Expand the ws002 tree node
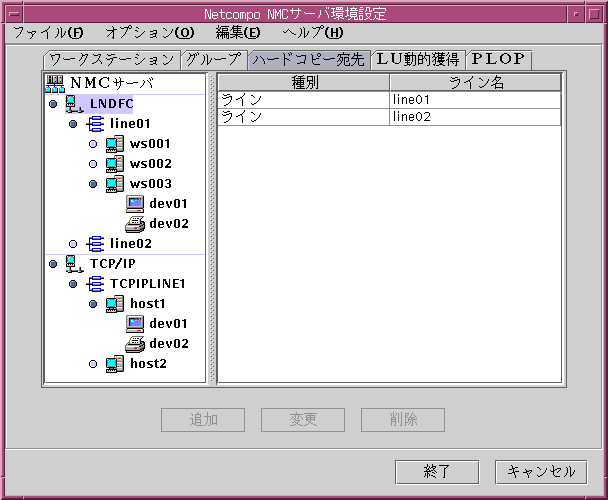608x500 pixels. tap(93, 164)
